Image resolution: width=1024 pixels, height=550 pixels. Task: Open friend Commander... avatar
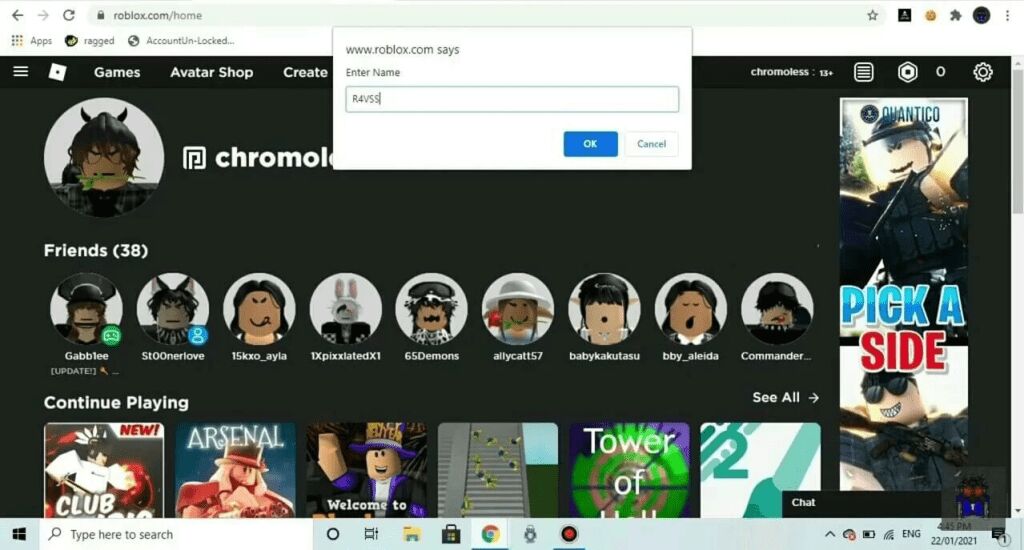[x=777, y=308]
